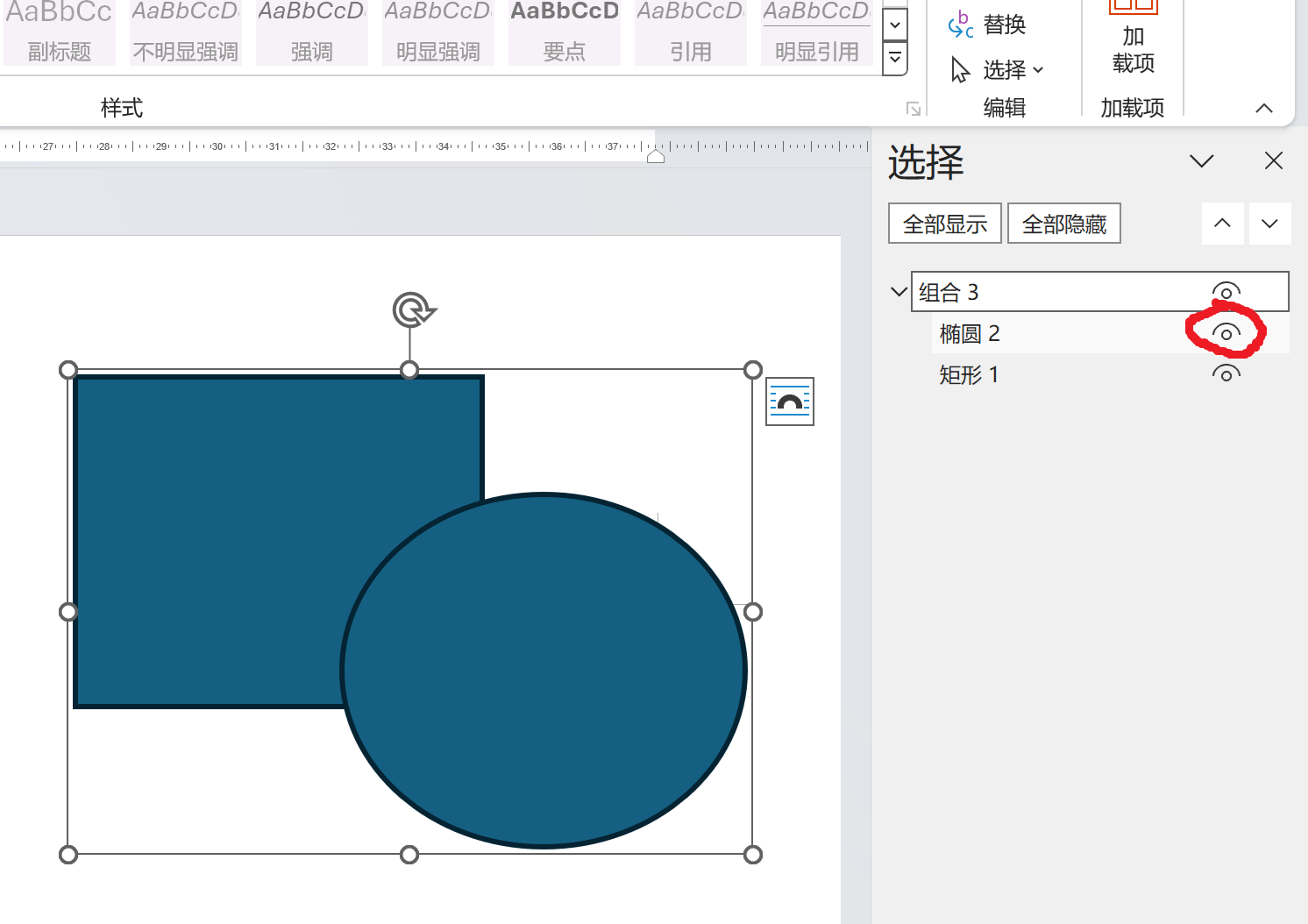The height and width of the screenshot is (924, 1308).
Task: Apply the 强调 style
Action: coord(311,31)
